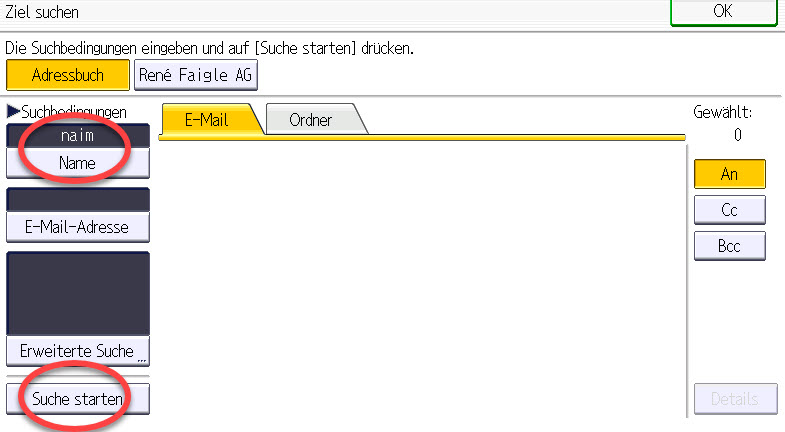Set recipient type to Cc

[729, 210]
